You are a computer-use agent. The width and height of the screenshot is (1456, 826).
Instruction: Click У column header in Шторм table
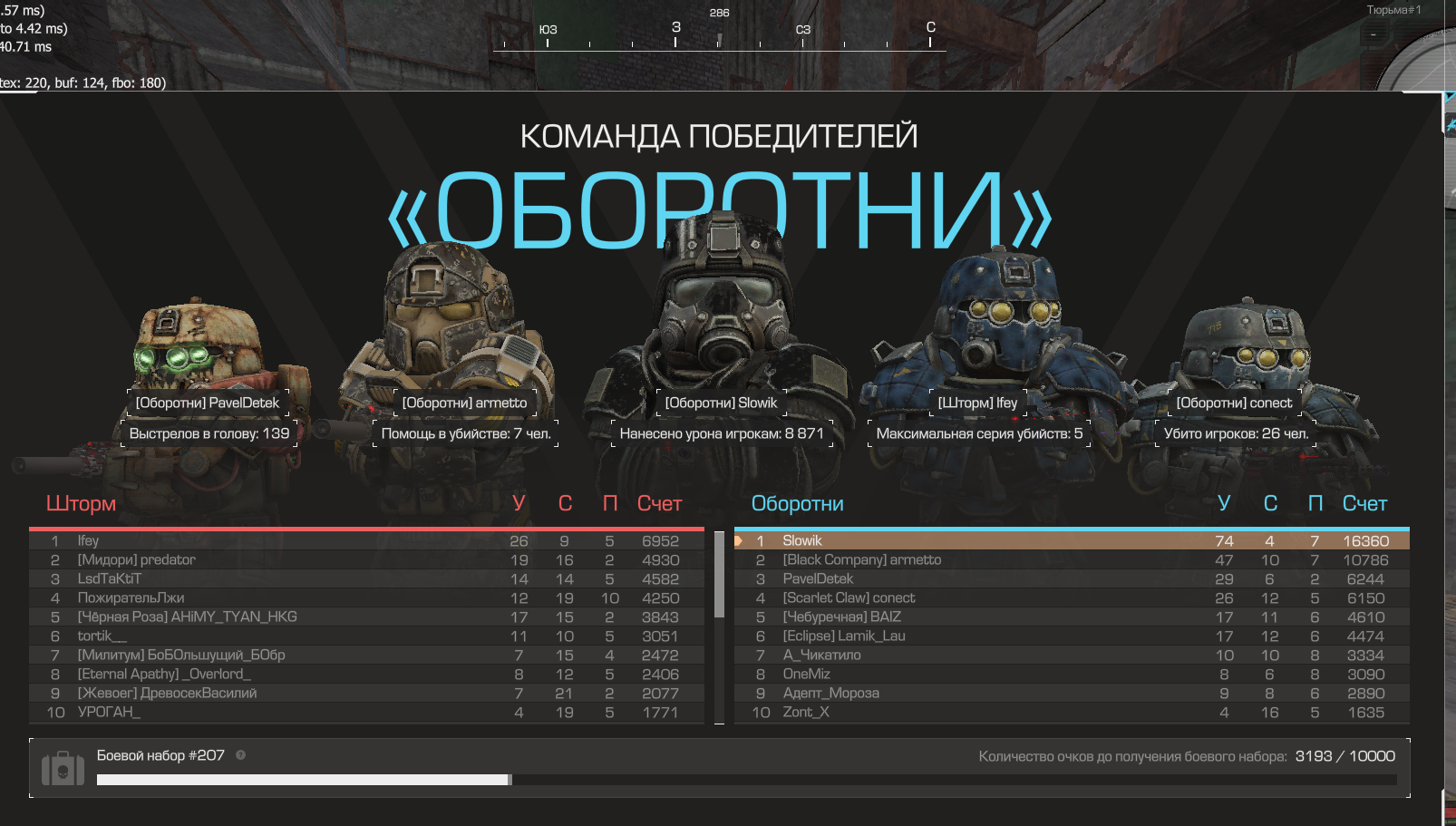point(519,504)
